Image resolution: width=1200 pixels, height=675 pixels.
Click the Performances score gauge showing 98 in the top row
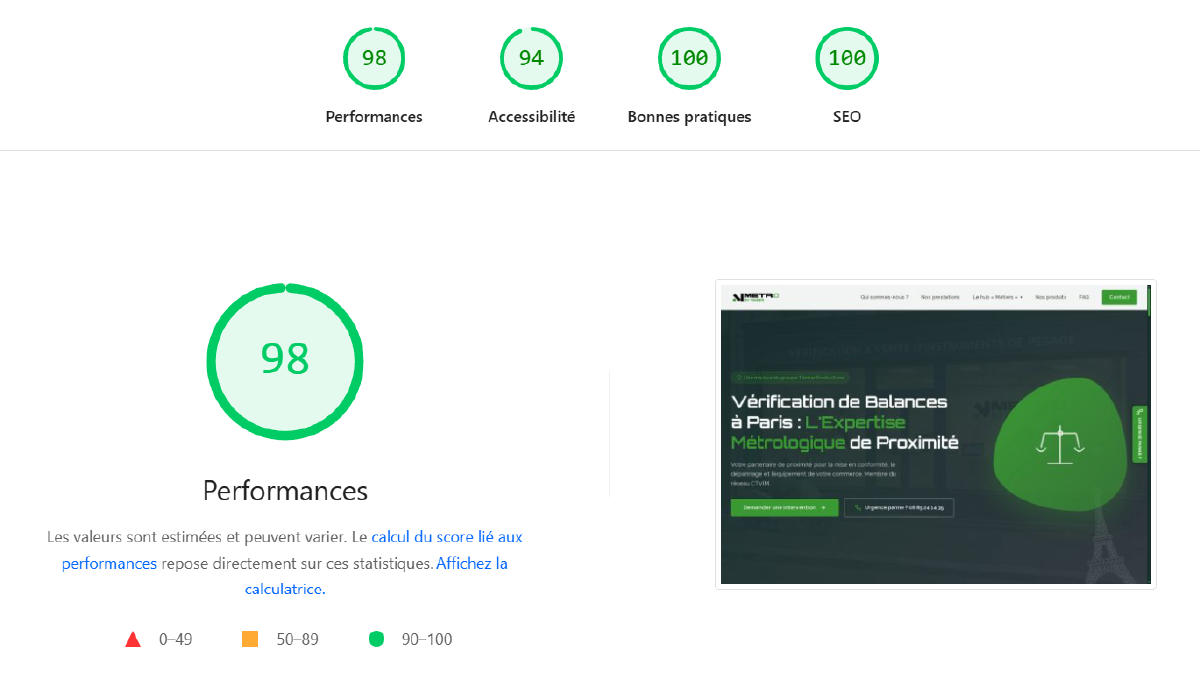(x=374, y=58)
